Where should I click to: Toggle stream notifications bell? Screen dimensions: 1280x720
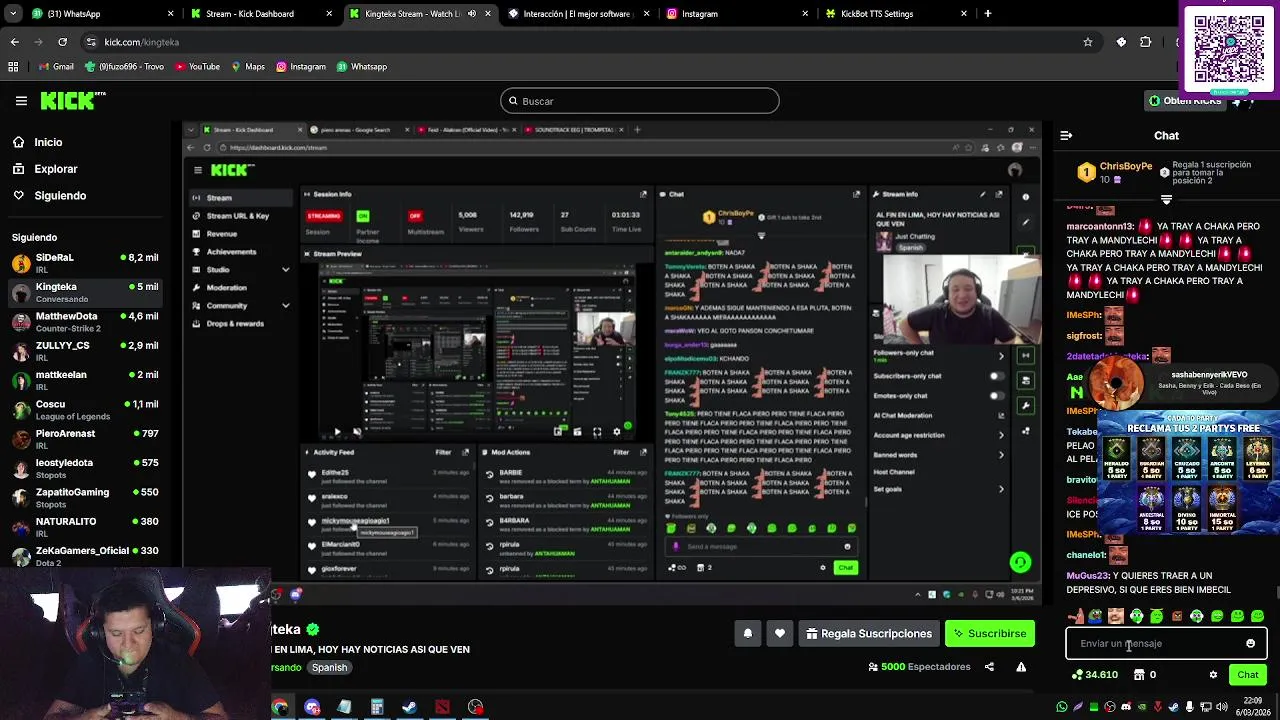(x=747, y=633)
